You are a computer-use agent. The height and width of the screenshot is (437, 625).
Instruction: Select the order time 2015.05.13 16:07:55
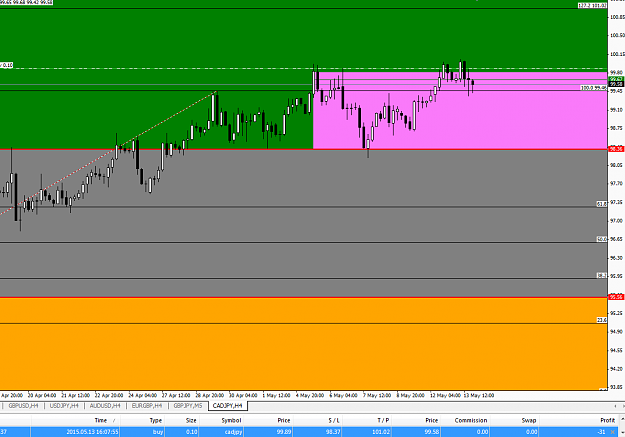92,432
